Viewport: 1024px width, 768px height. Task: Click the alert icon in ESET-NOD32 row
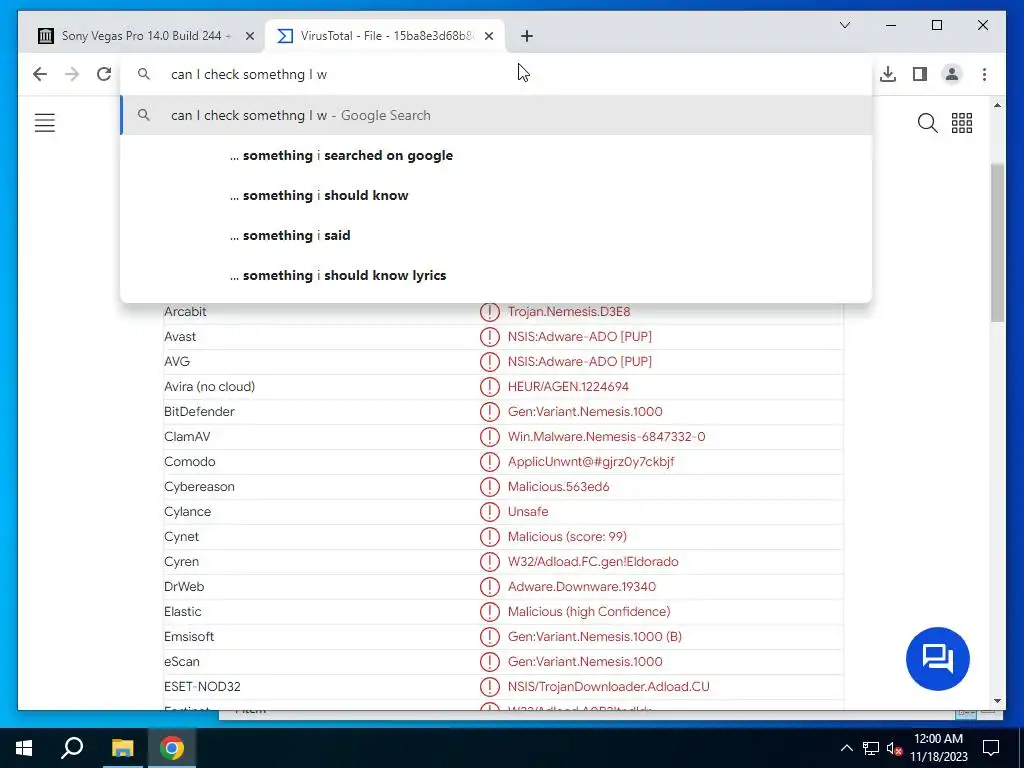pyautogui.click(x=489, y=686)
